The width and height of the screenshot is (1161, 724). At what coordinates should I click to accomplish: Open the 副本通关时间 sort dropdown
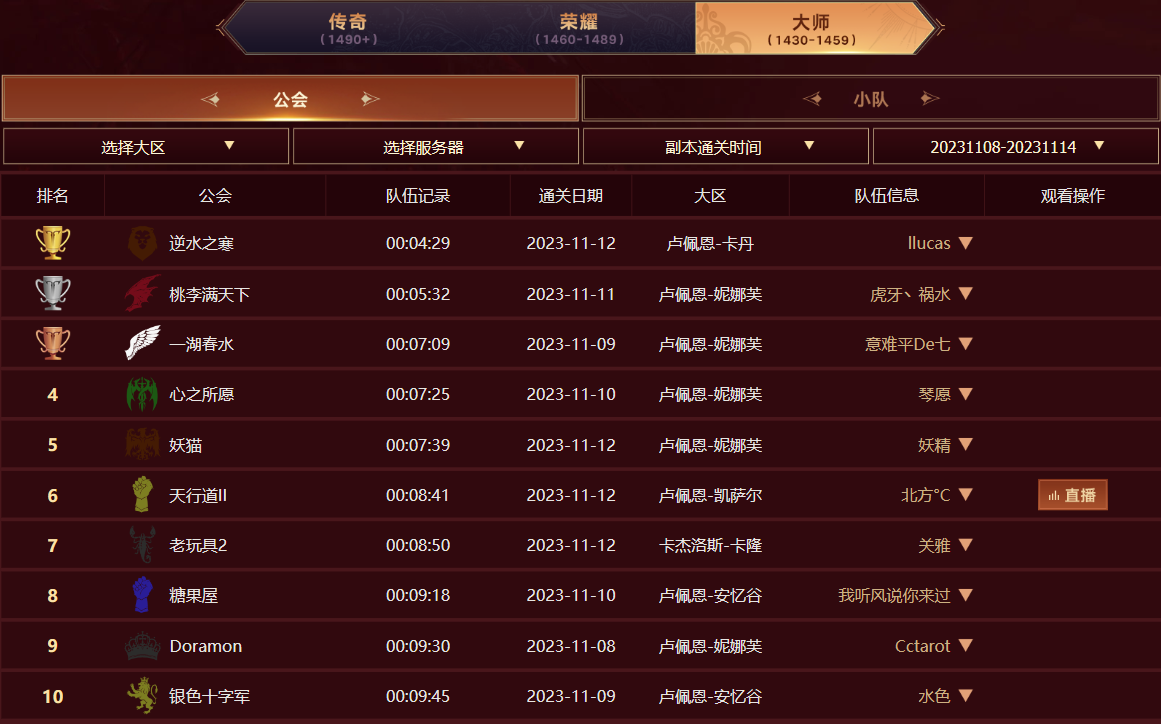click(x=726, y=147)
